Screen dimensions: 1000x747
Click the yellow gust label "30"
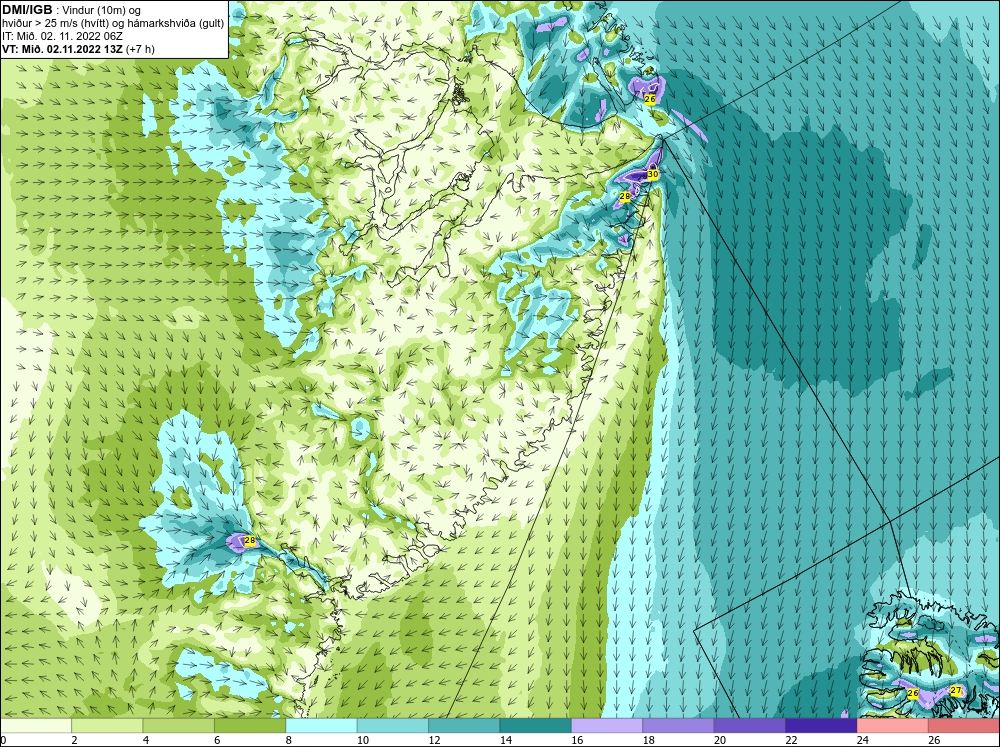(x=652, y=174)
